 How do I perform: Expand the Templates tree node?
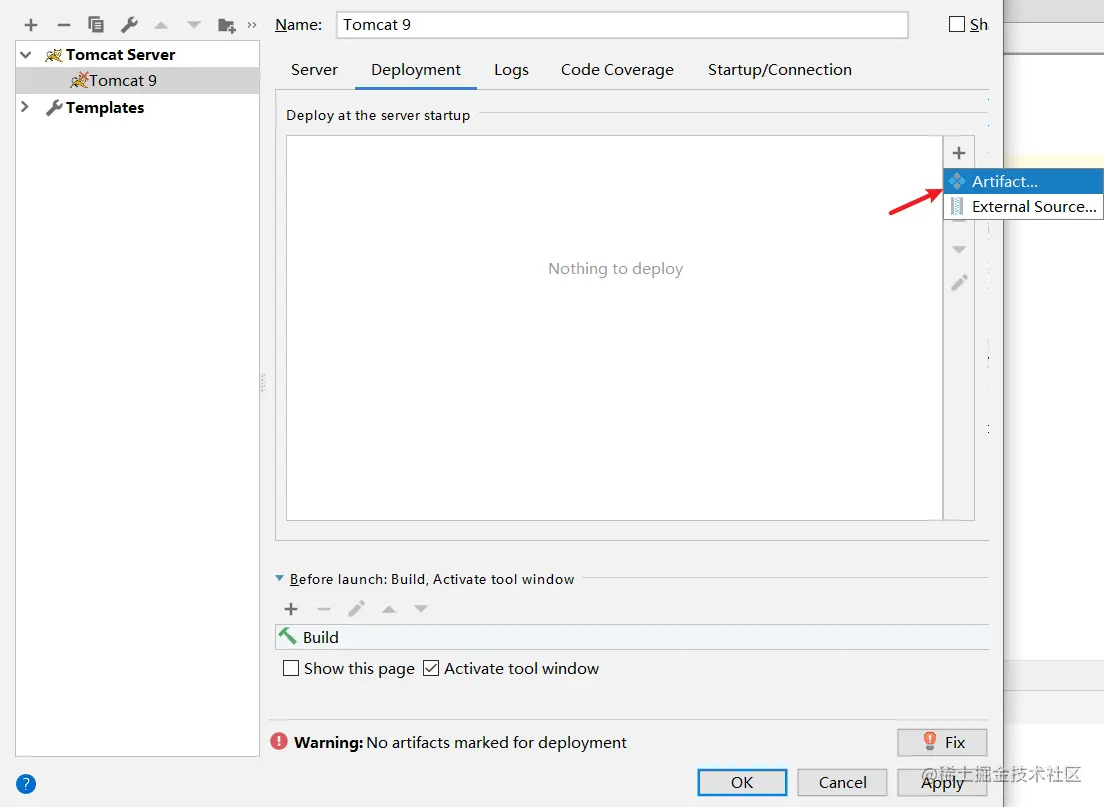[25, 107]
